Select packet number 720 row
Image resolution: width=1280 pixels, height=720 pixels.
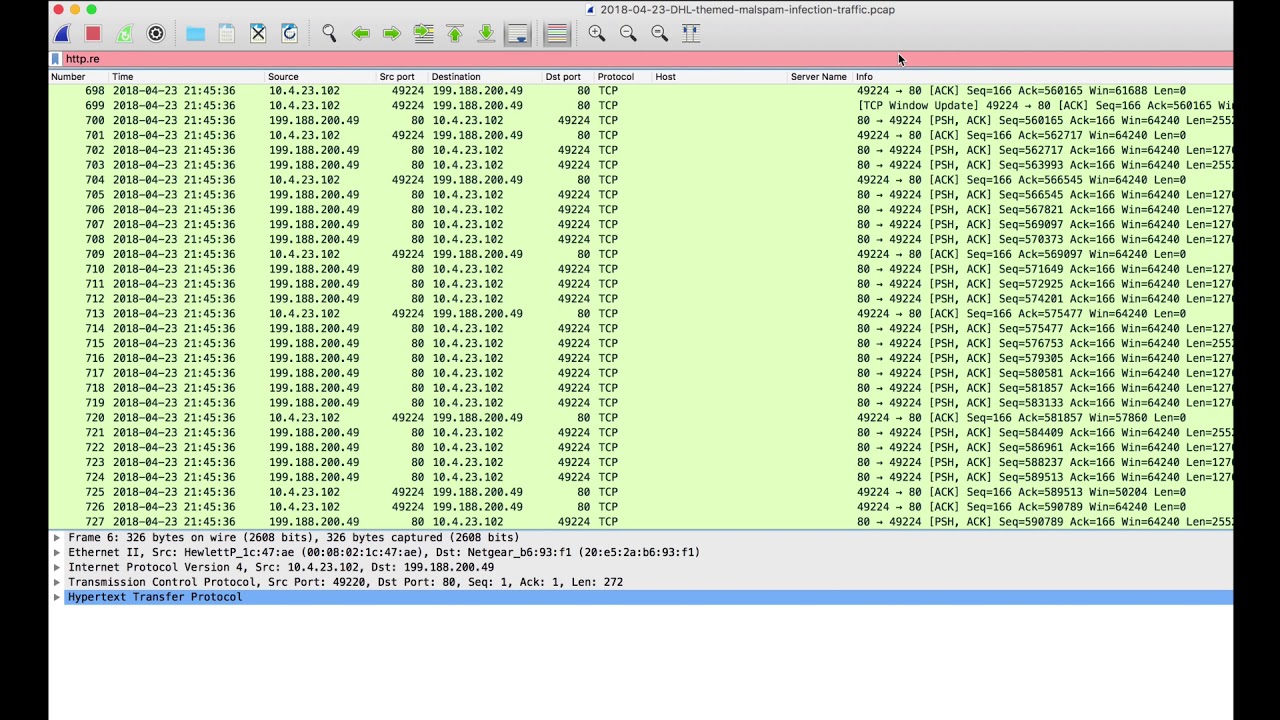click(640, 417)
